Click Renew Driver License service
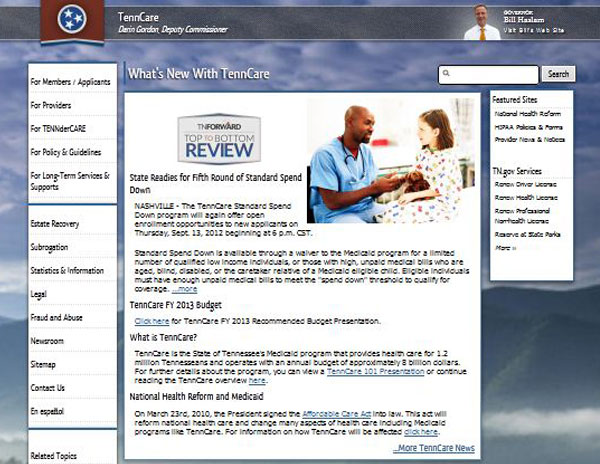 (x=526, y=184)
